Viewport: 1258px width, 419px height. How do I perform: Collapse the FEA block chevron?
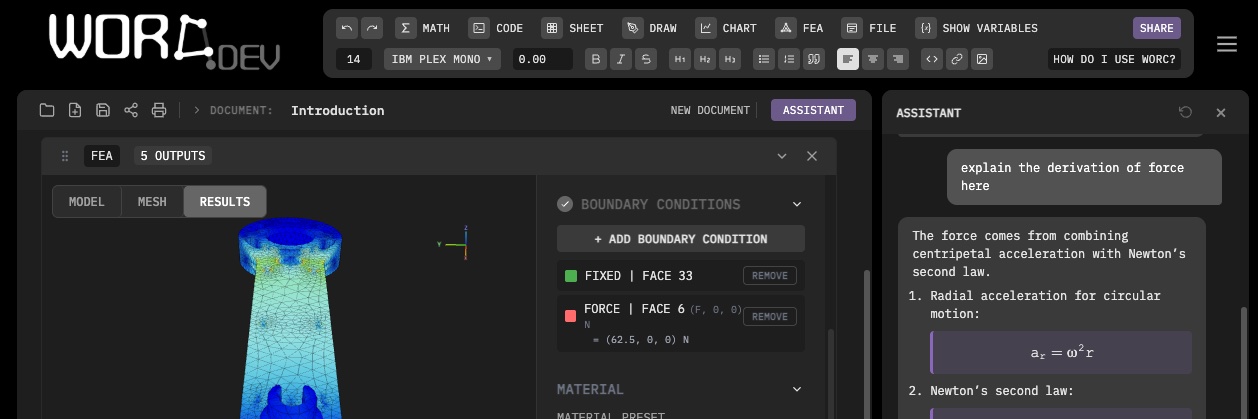(782, 156)
